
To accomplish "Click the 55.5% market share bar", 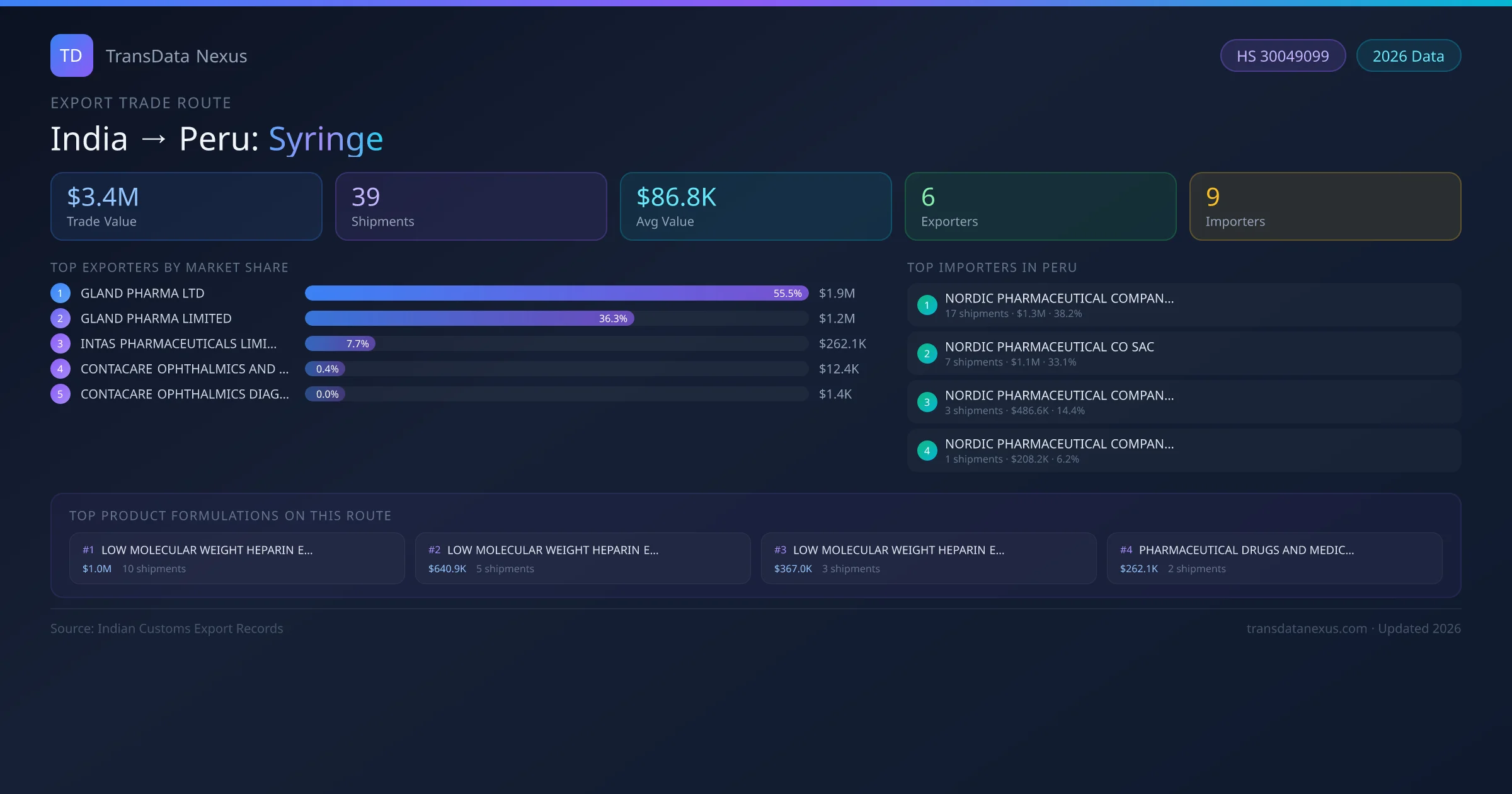I will point(556,293).
